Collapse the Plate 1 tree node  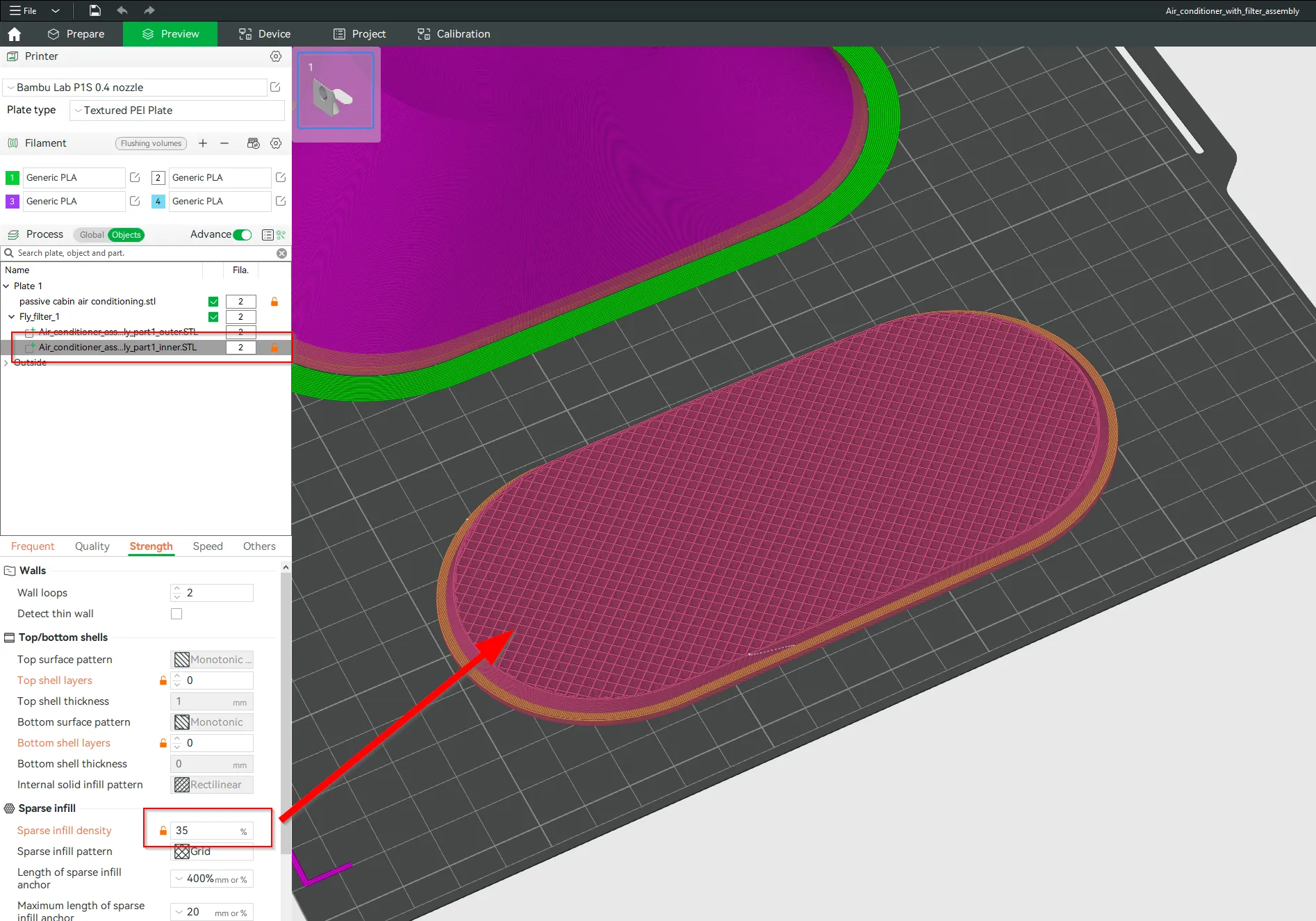pos(6,286)
